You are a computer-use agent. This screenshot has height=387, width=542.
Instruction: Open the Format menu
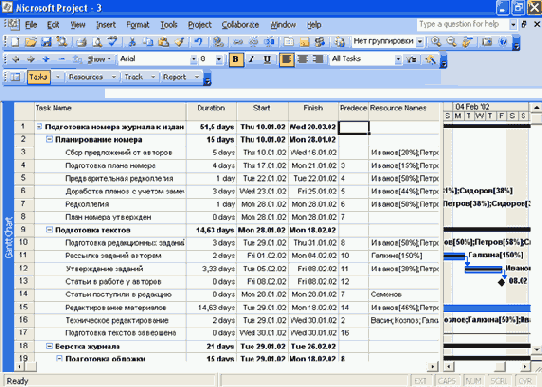pyautogui.click(x=138, y=25)
